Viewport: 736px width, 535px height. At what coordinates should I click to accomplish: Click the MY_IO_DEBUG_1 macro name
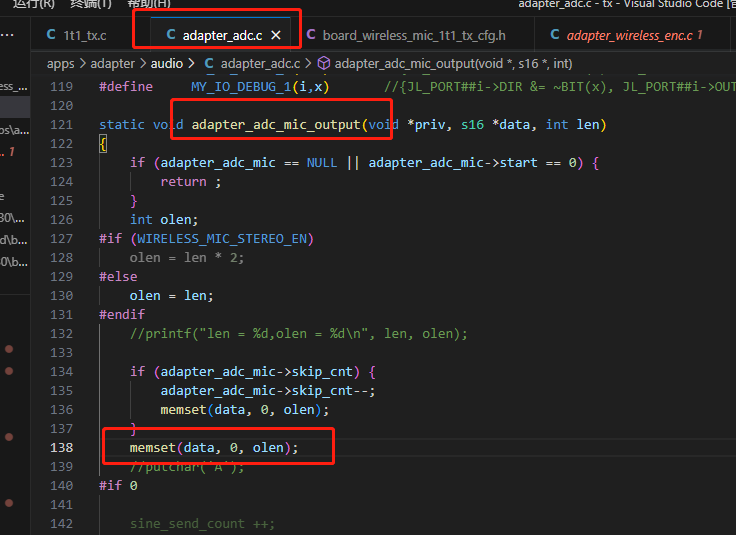tap(241, 87)
